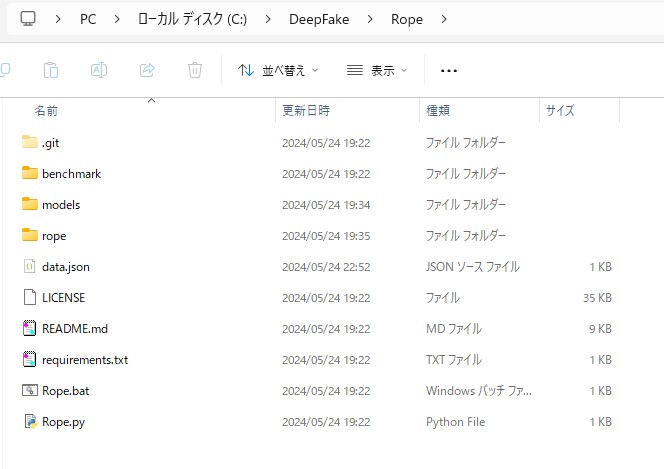Navigate to DeepFake in the breadcrumb
The height and width of the screenshot is (469, 664).
tap(319, 19)
